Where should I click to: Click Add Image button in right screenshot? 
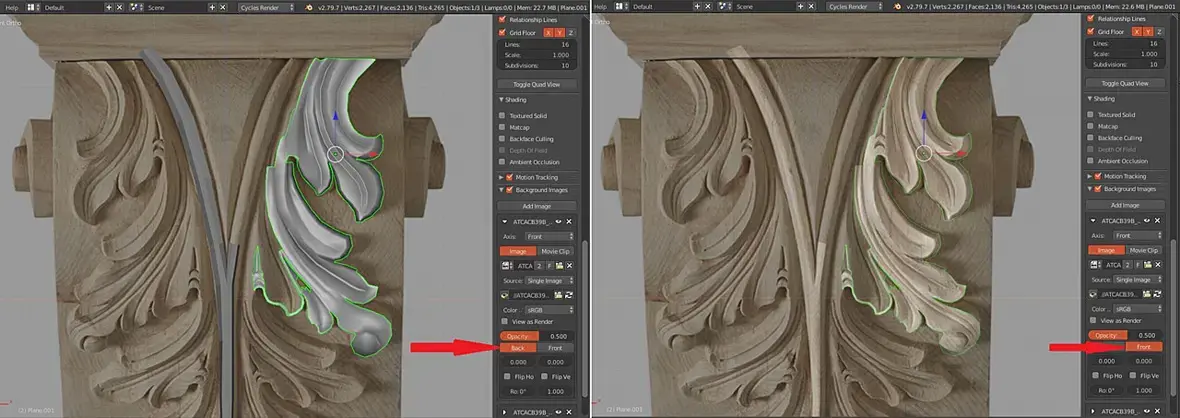[x=1126, y=205]
